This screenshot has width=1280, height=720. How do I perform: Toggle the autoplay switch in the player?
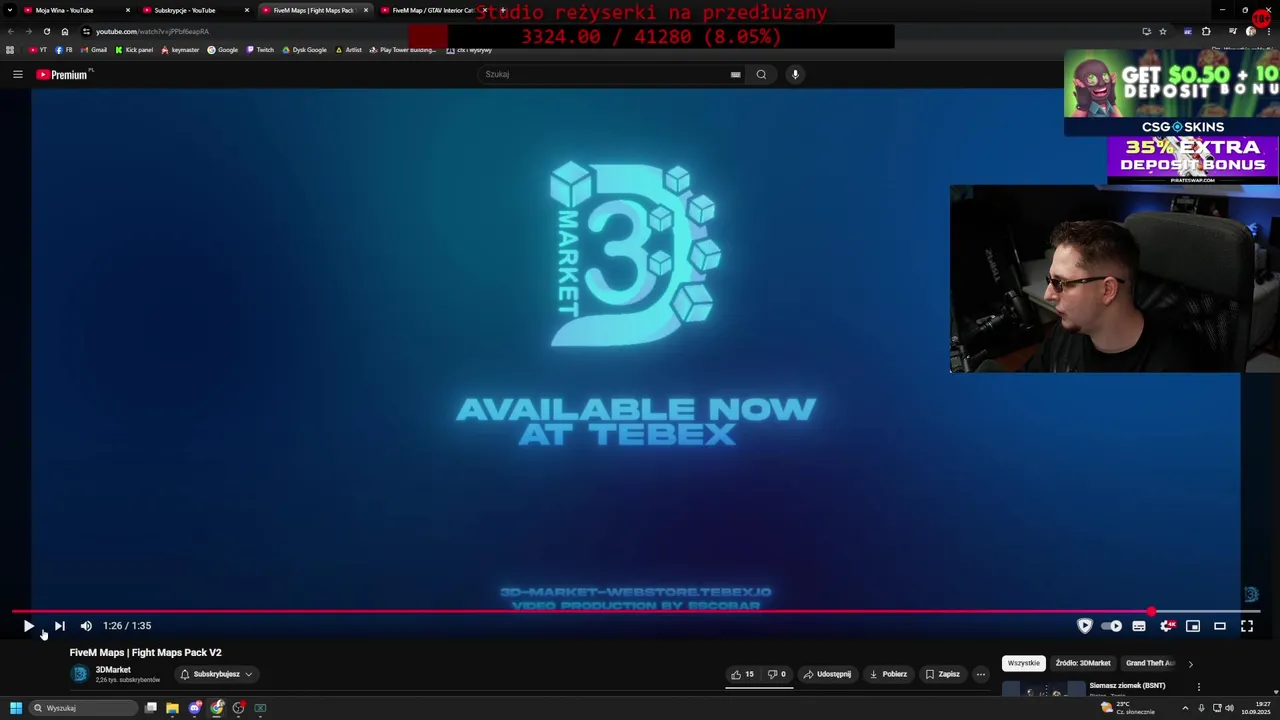(1111, 626)
